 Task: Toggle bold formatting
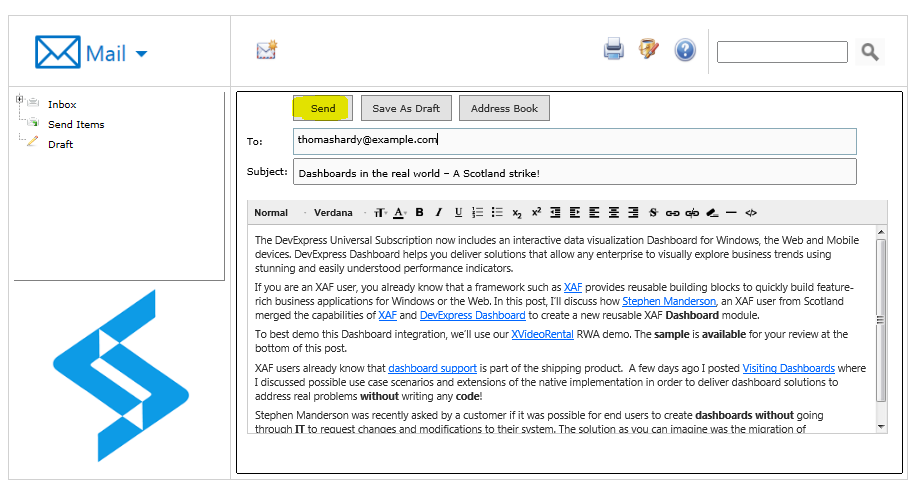(x=419, y=213)
